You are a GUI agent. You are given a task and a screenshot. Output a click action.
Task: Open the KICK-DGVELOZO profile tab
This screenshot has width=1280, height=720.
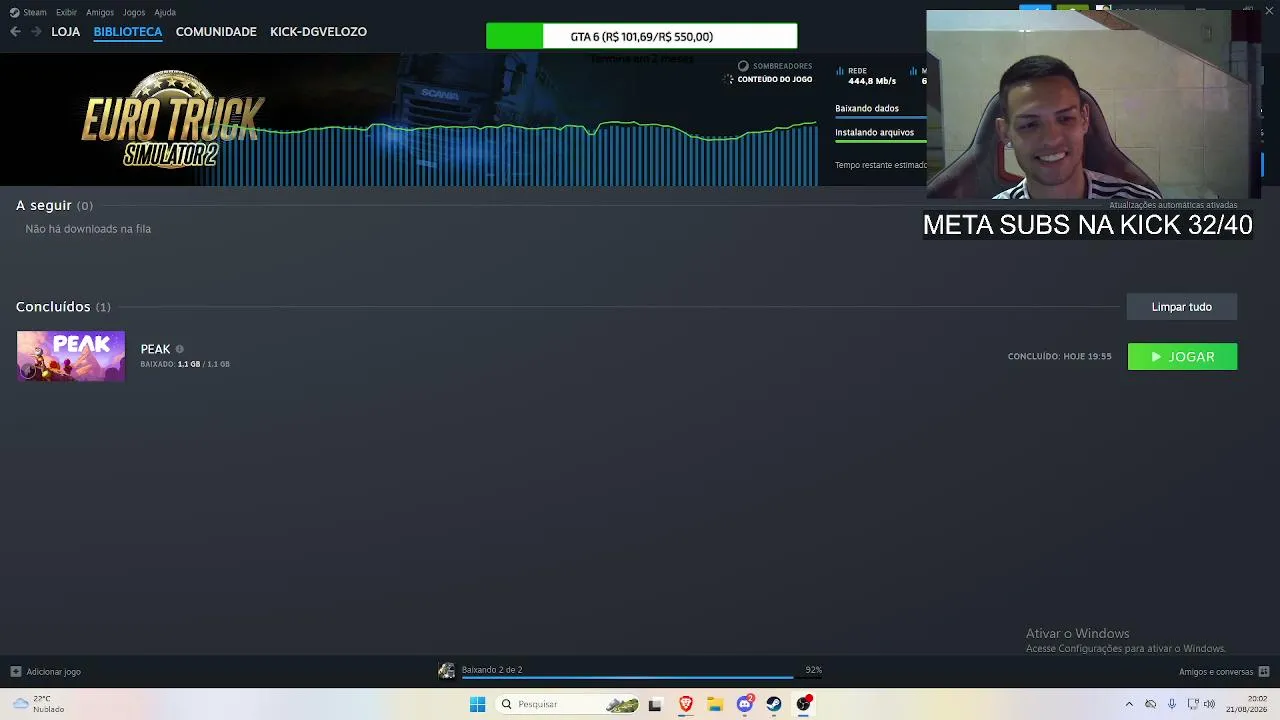tap(318, 32)
